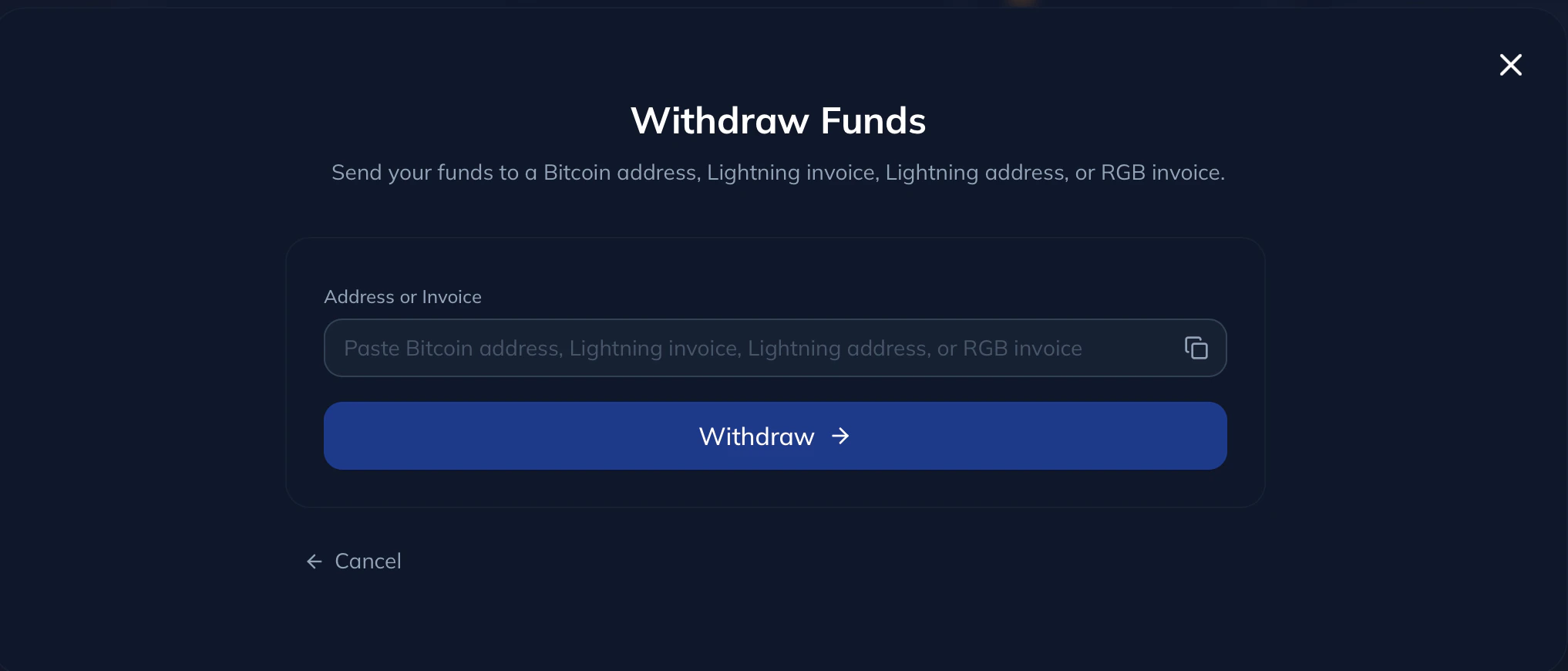Image resolution: width=1568 pixels, height=671 pixels.
Task: Click Cancel link at bottom left
Action: (367, 561)
